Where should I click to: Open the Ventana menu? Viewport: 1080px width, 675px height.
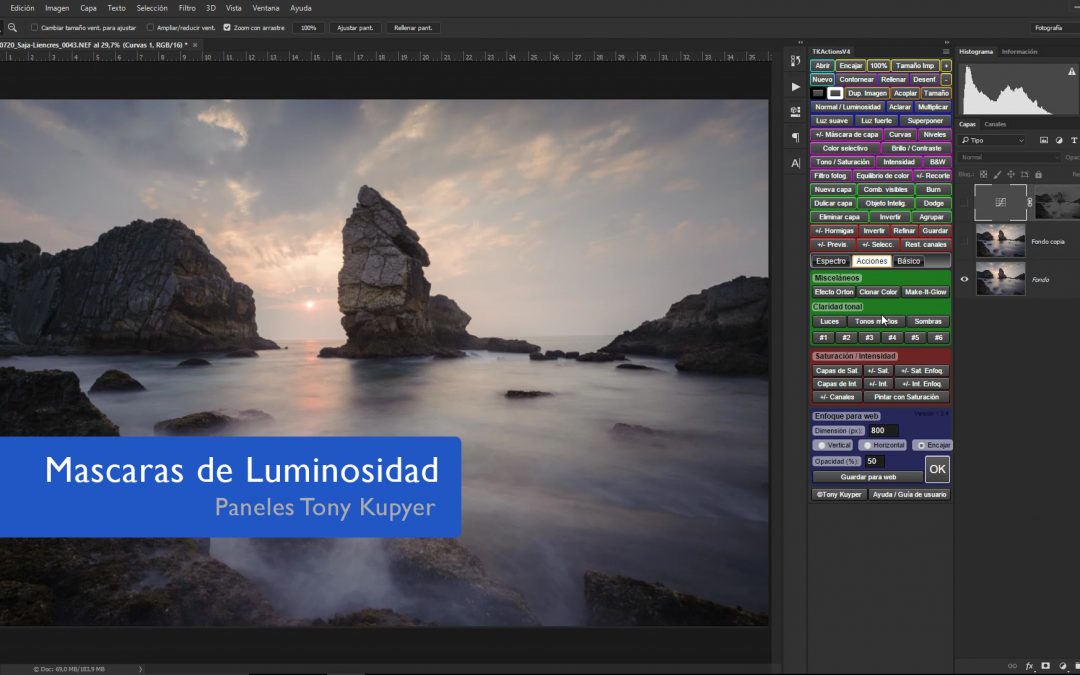point(265,8)
